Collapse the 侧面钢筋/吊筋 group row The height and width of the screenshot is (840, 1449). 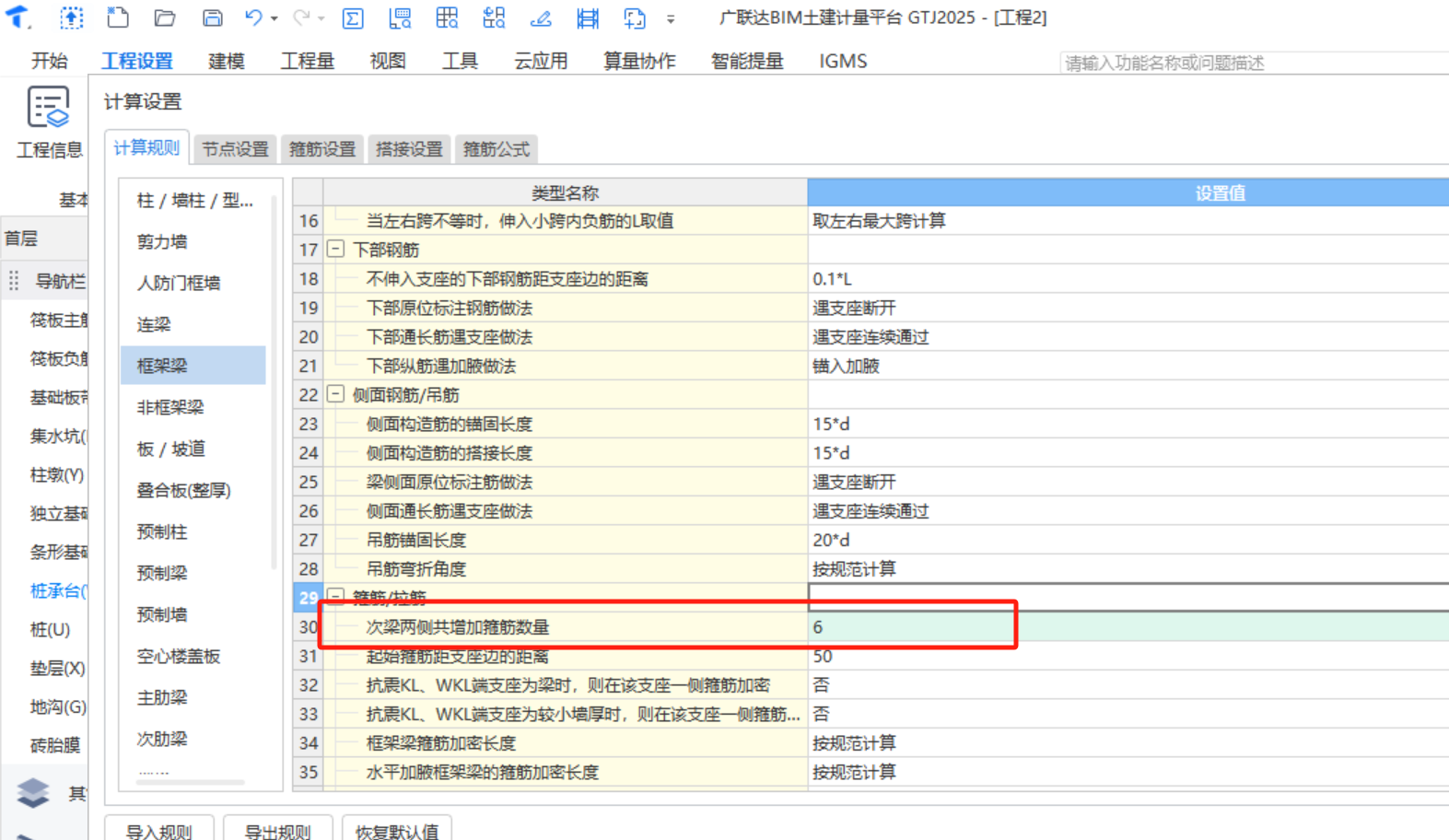pyautogui.click(x=336, y=394)
